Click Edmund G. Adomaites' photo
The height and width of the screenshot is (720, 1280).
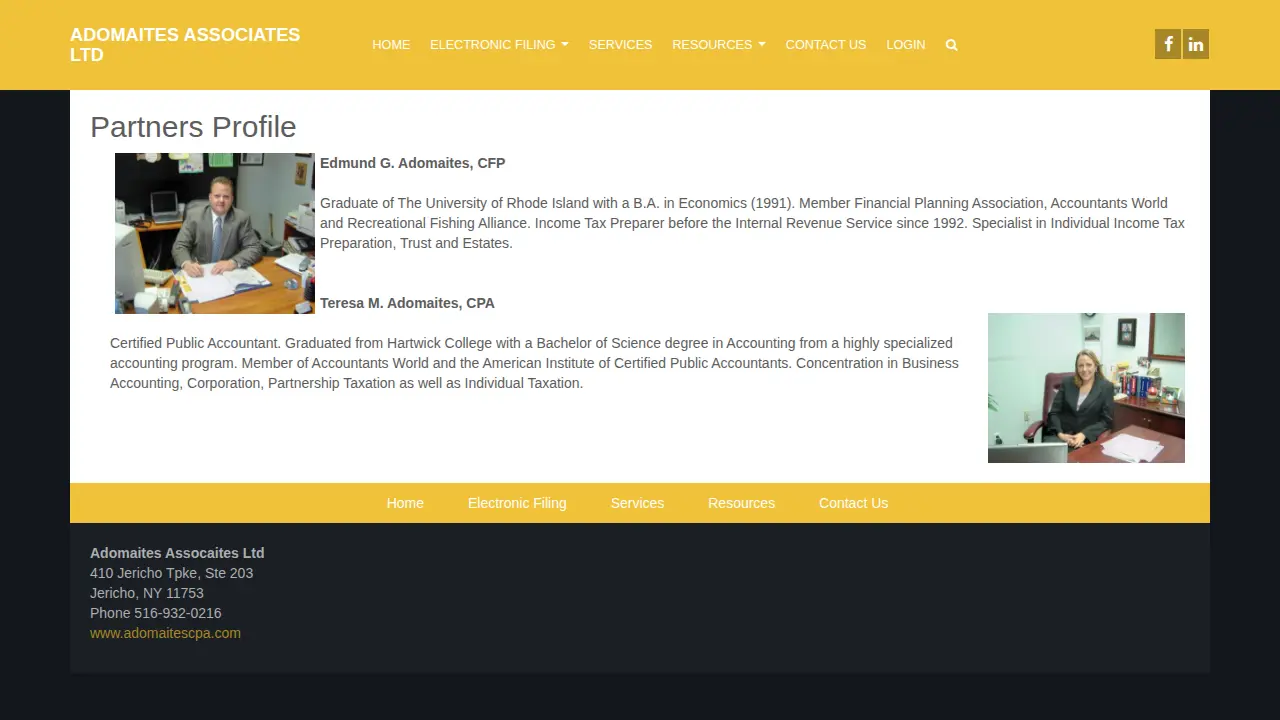(215, 233)
